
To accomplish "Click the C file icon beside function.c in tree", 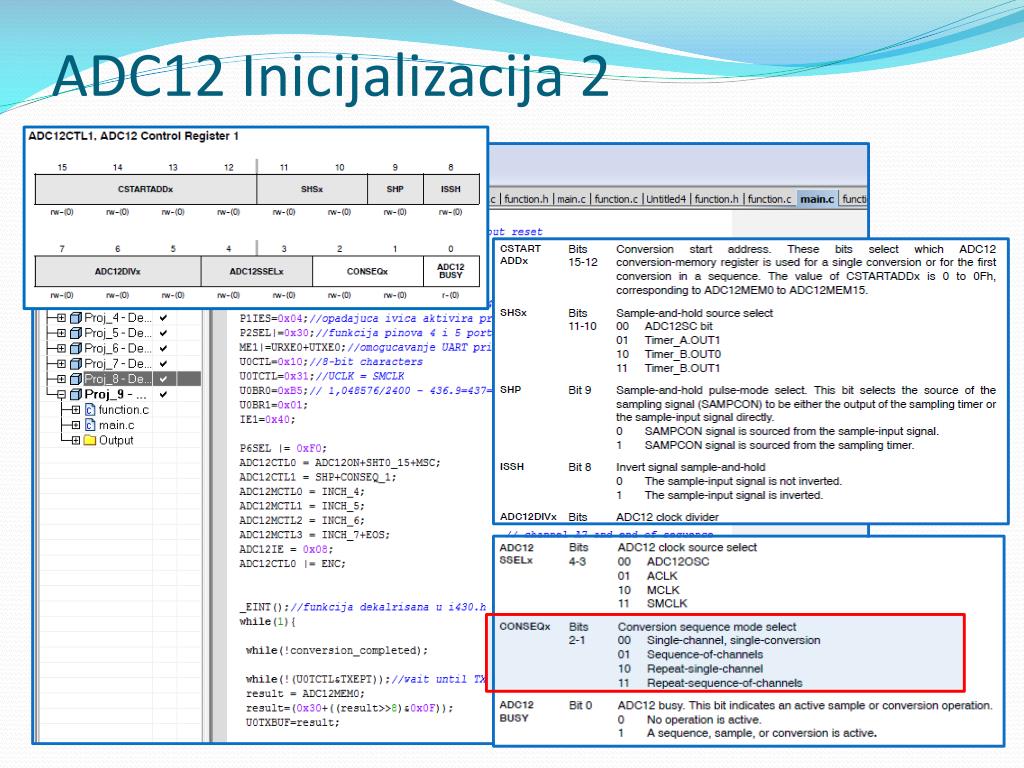I will point(90,410).
